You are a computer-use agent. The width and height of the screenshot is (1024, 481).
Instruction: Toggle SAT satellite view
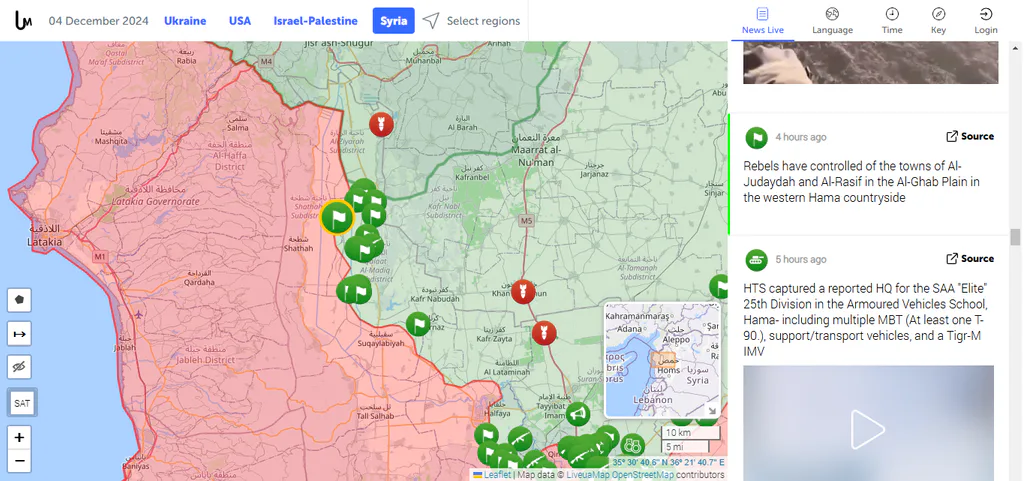point(22,403)
